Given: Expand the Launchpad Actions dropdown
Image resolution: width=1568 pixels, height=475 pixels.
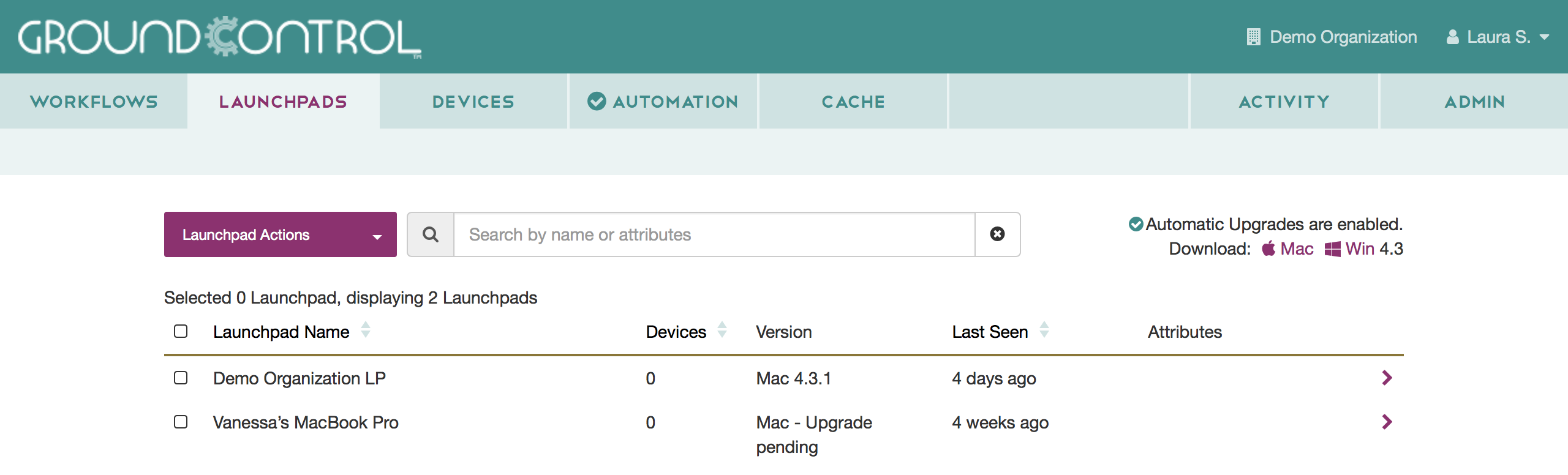Looking at the screenshot, I should coord(281,234).
